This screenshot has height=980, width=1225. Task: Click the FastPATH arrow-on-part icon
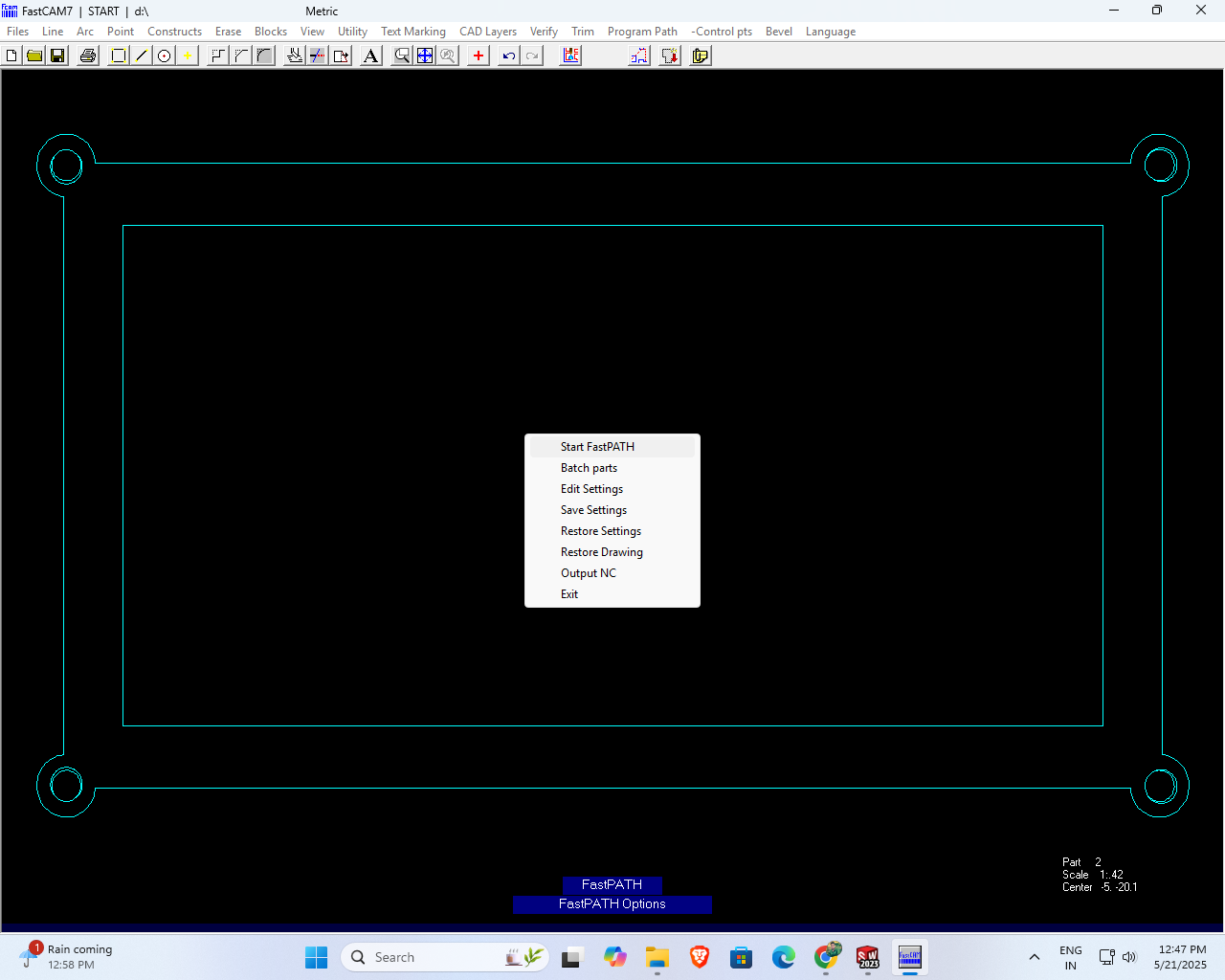(x=670, y=56)
